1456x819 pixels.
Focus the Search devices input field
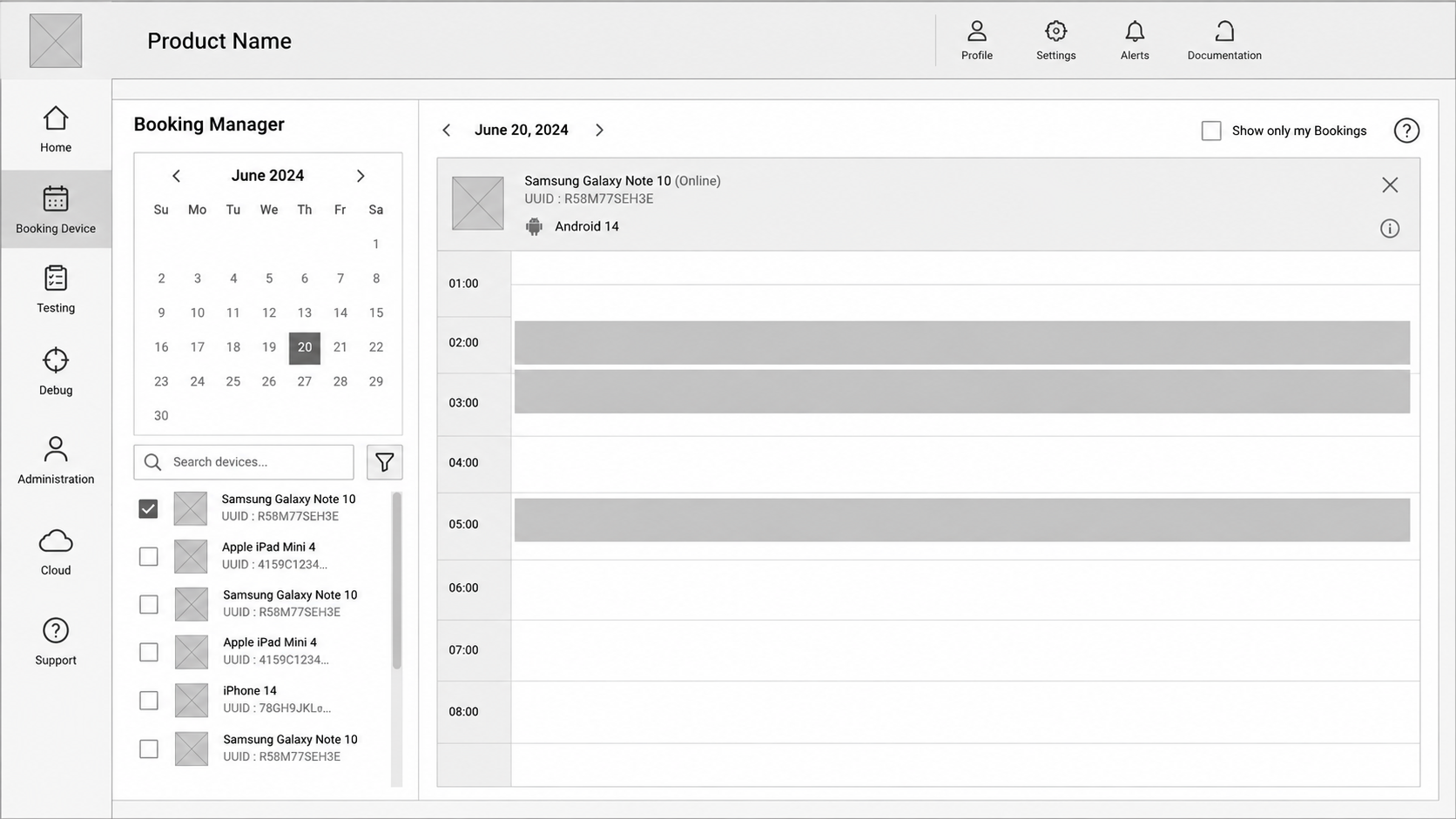[244, 462]
